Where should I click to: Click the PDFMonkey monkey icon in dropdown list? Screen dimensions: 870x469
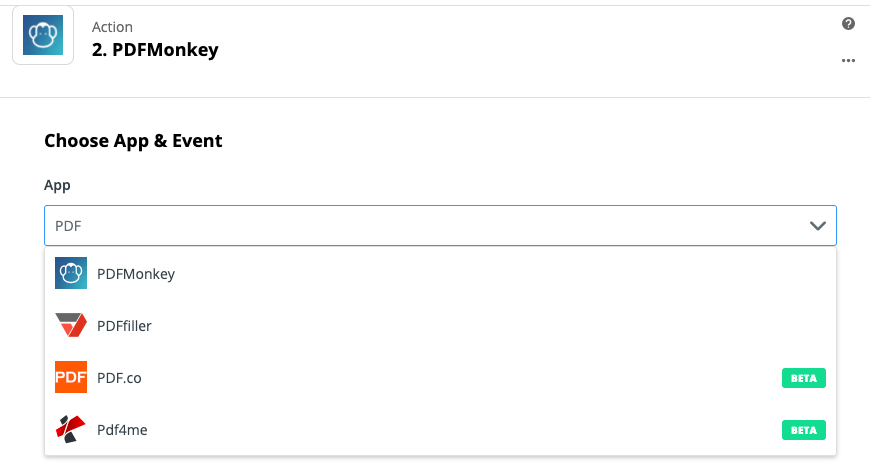[x=71, y=273]
